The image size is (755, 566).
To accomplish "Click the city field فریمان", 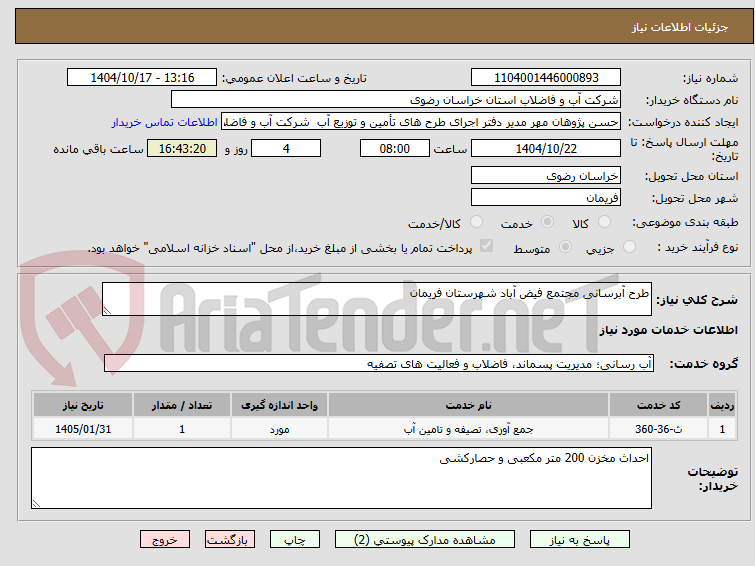I will coord(546,197).
